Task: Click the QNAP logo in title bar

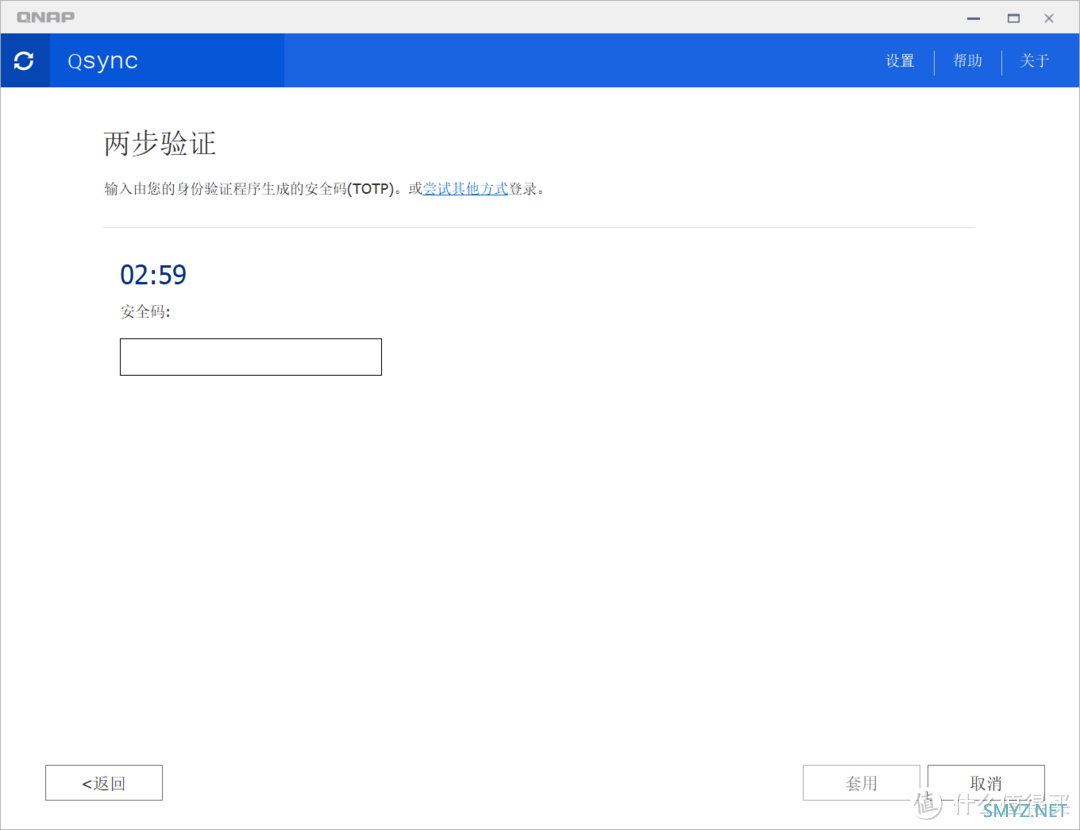Action: coord(45,17)
